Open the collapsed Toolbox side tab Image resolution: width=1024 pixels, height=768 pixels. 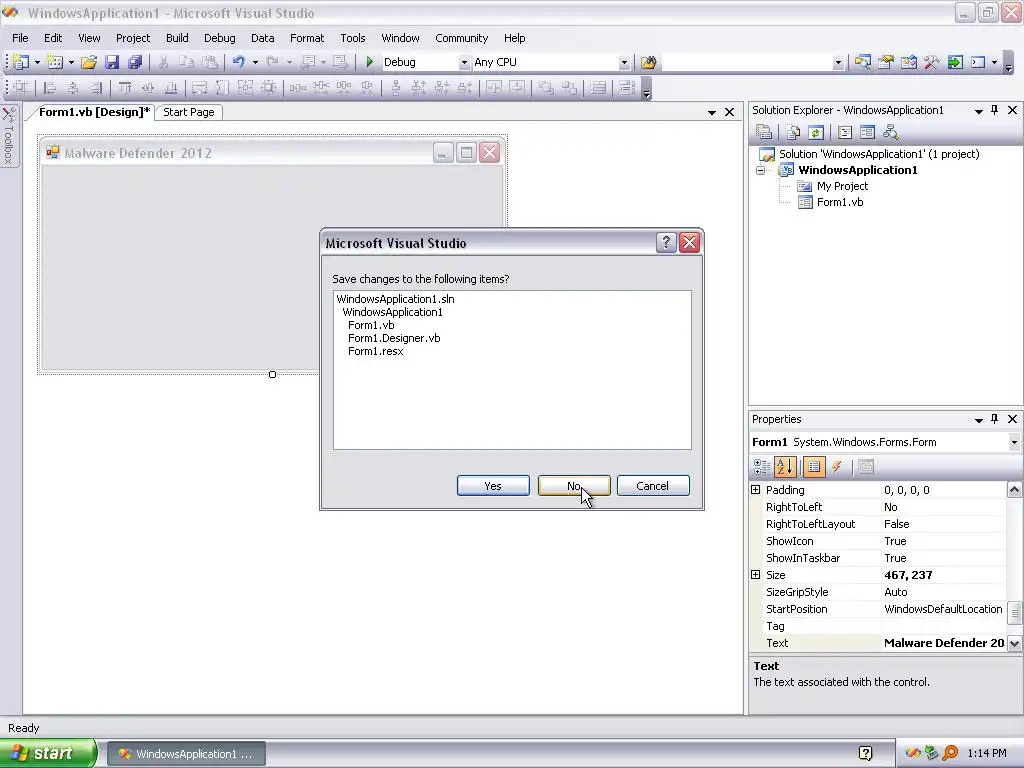coord(8,136)
